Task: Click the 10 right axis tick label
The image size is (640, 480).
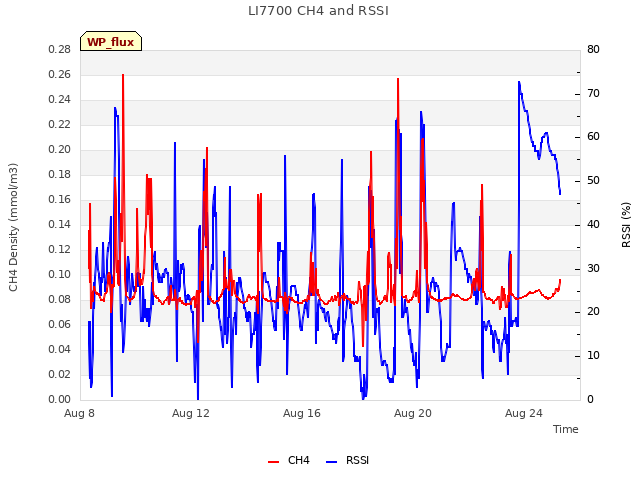Action: coord(593,356)
